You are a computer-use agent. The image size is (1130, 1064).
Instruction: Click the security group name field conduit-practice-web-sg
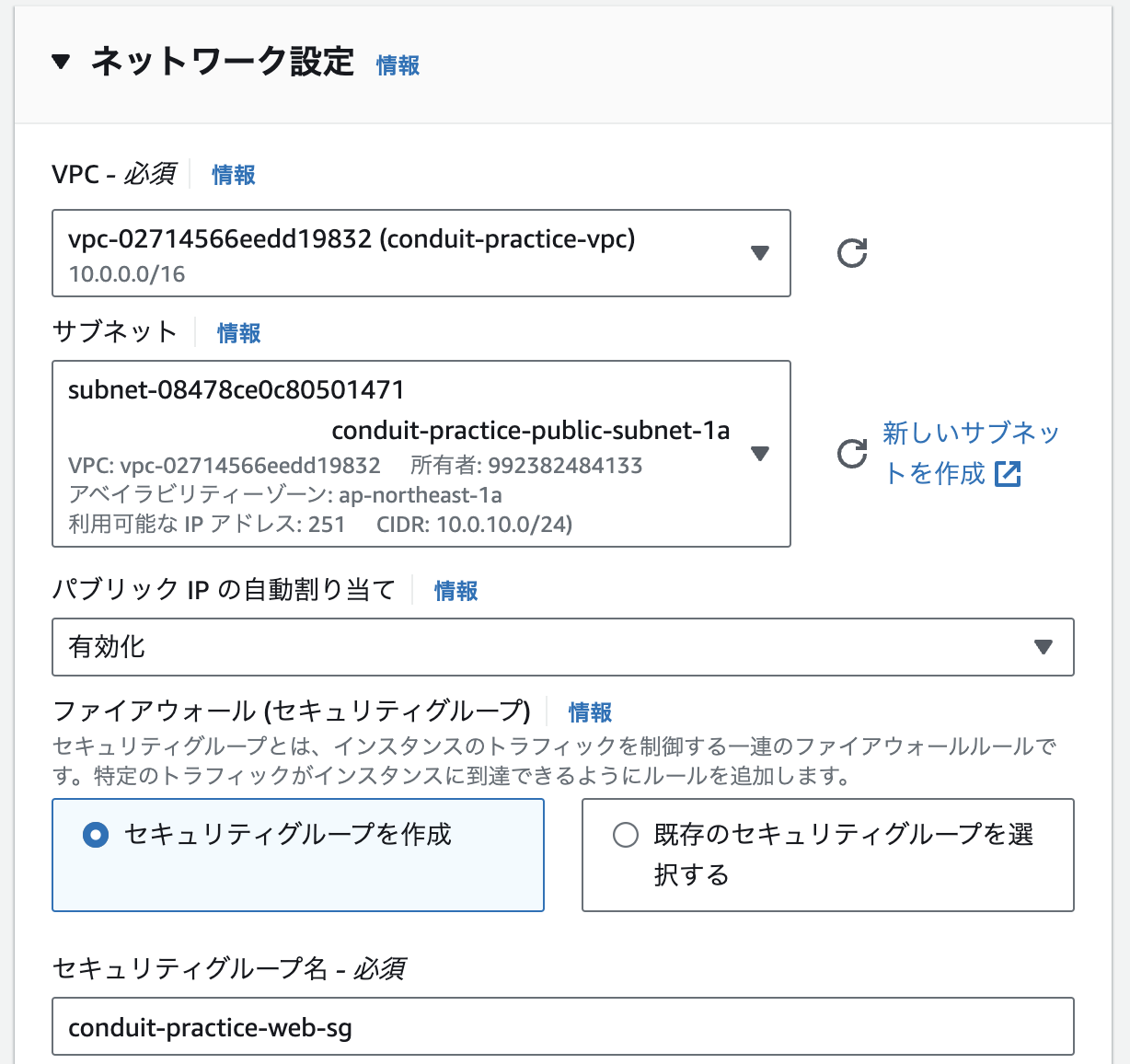[564, 1026]
